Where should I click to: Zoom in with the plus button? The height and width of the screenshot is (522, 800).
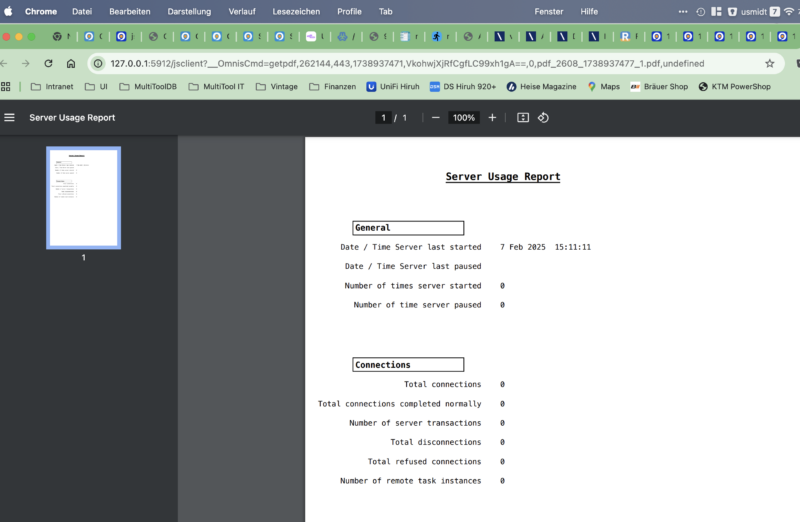tap(492, 118)
